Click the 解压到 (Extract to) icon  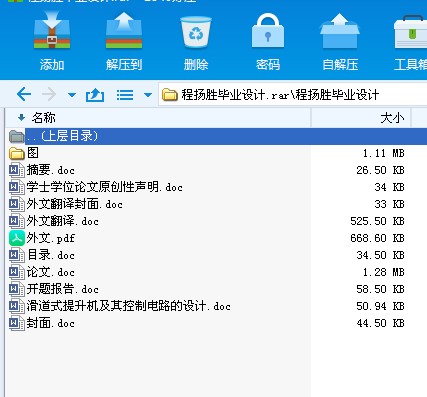[x=124, y=31]
